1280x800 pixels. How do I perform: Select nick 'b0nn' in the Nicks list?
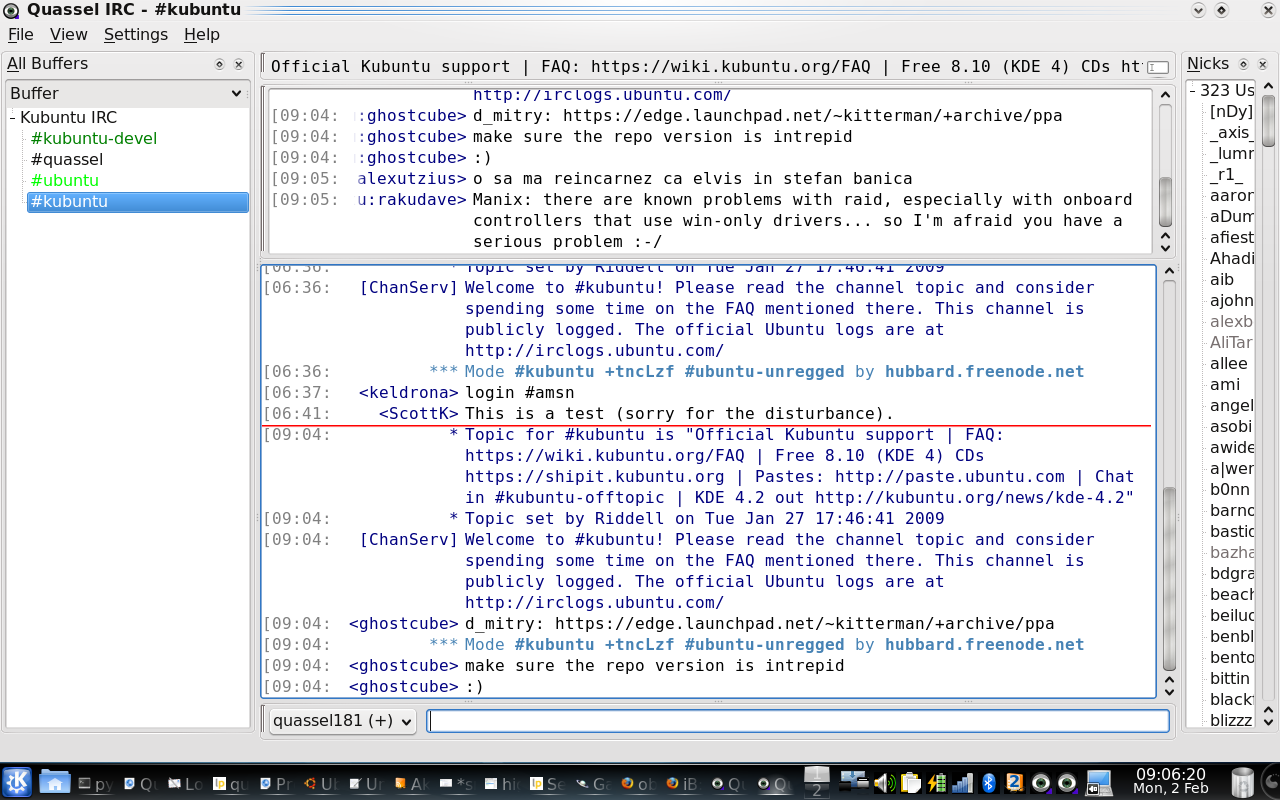(1230, 489)
